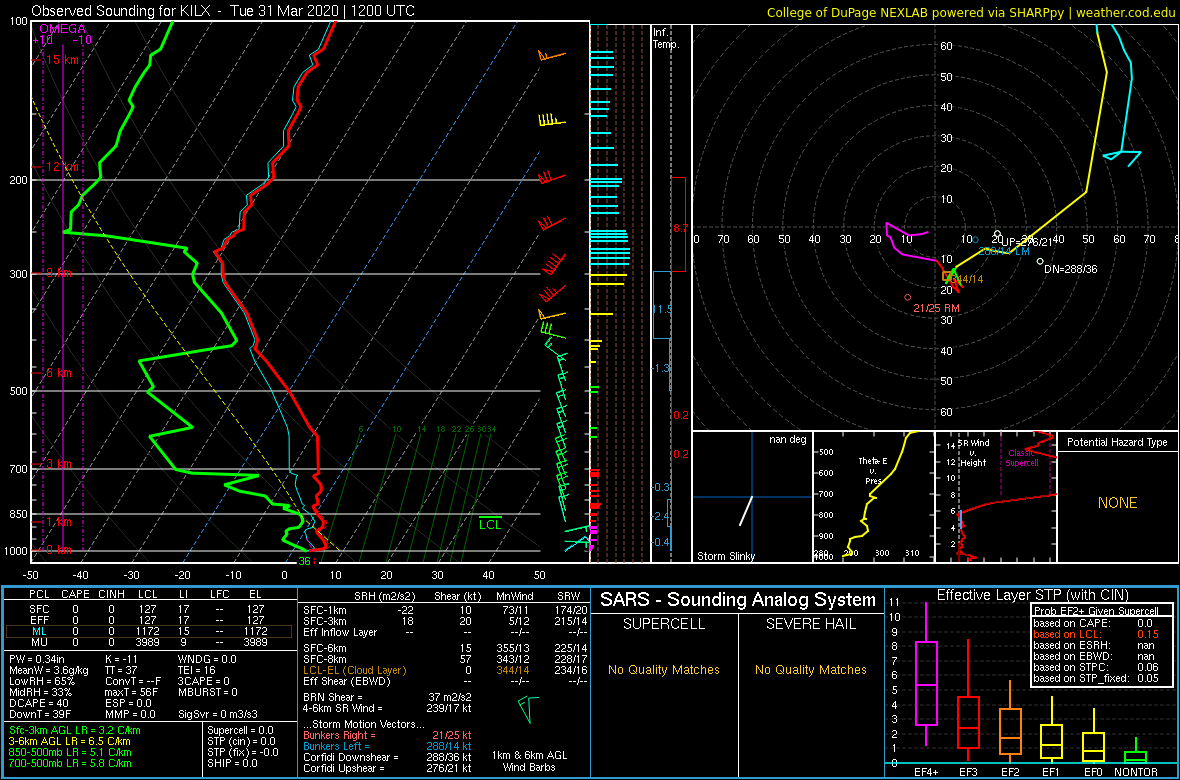This screenshot has height=780, width=1180.
Task: Click the Corfidi Upshear vector entry
Action: [387, 769]
